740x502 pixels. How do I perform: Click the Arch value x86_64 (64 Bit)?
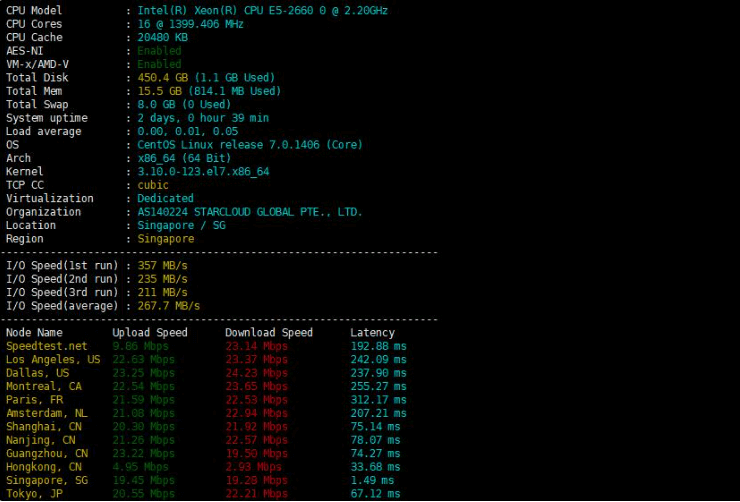[x=184, y=158]
